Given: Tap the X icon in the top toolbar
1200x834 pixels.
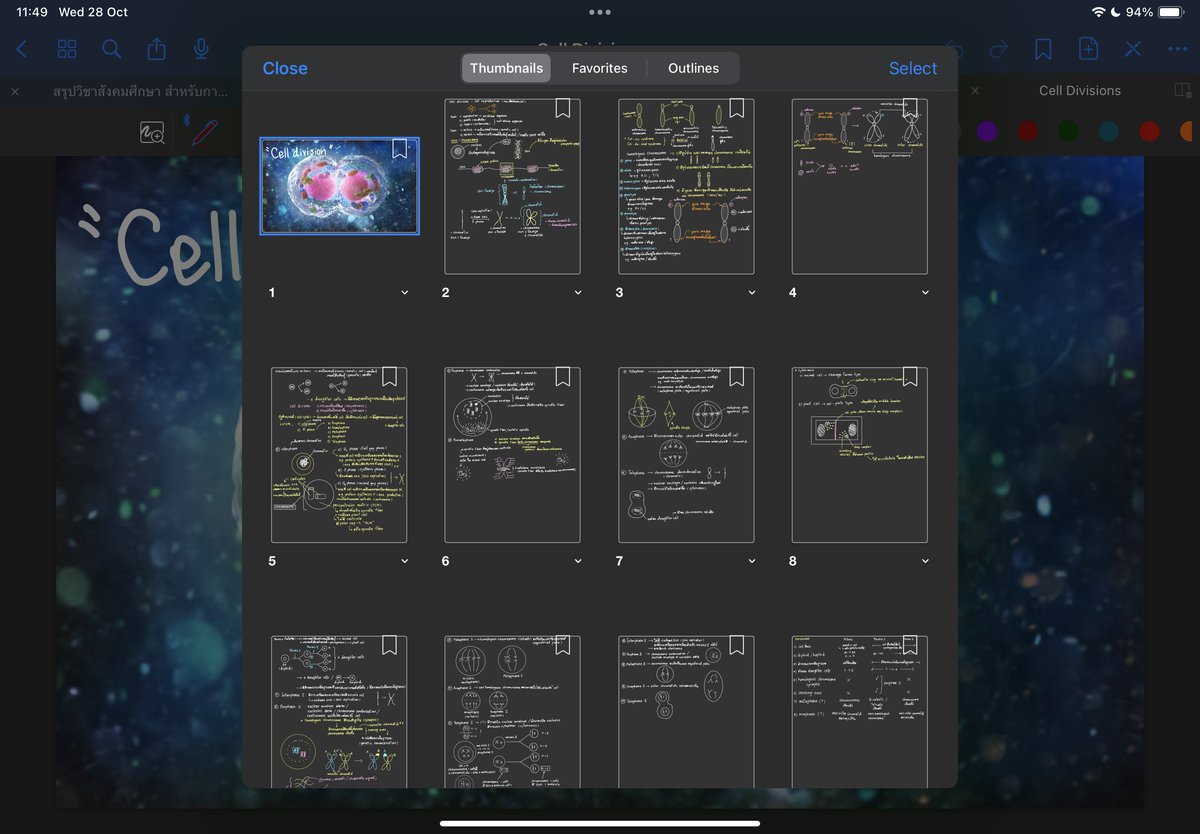Looking at the screenshot, I should pyautogui.click(x=1133, y=49).
